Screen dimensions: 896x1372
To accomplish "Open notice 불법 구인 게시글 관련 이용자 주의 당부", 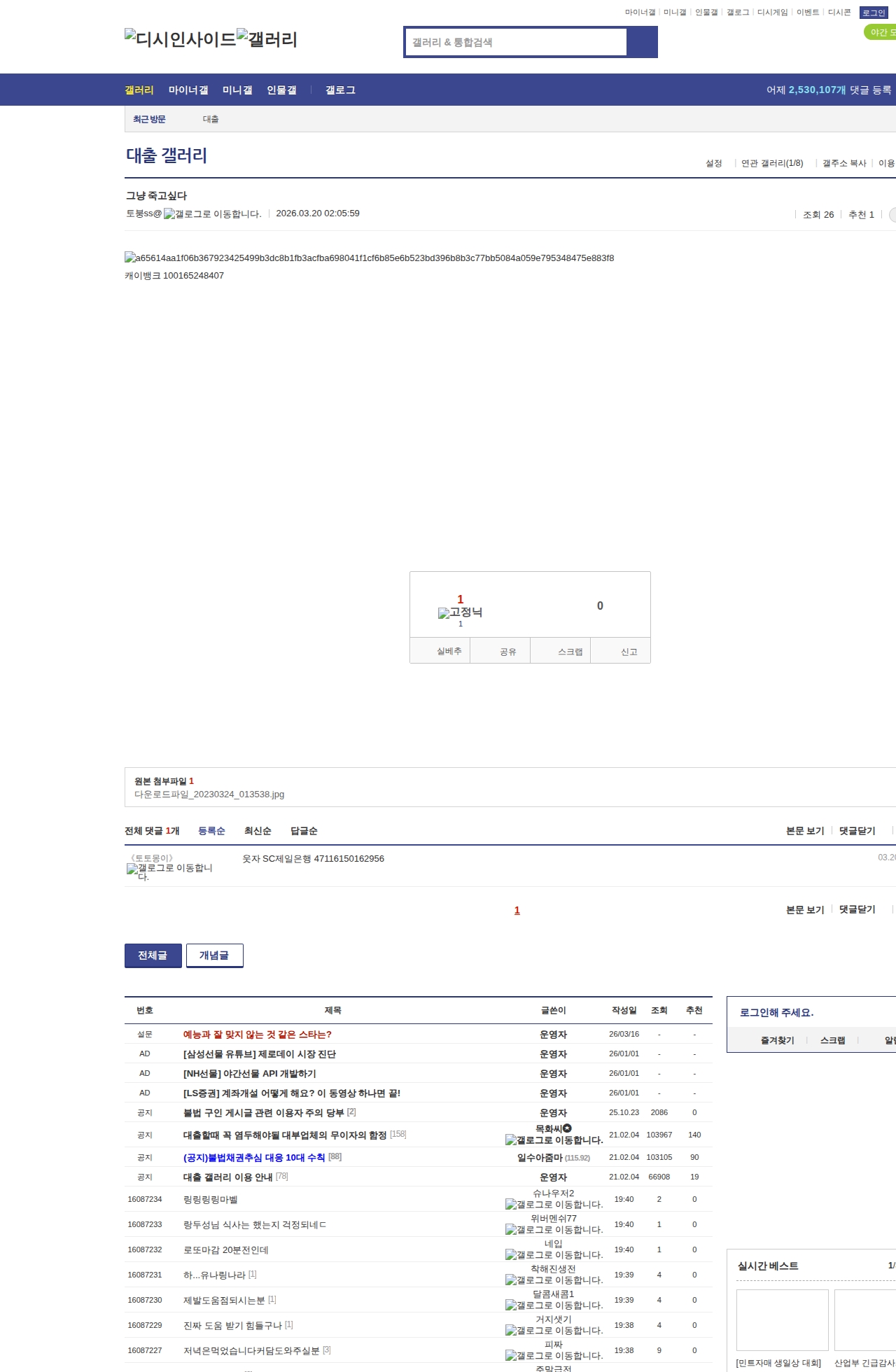I will coord(264,1113).
